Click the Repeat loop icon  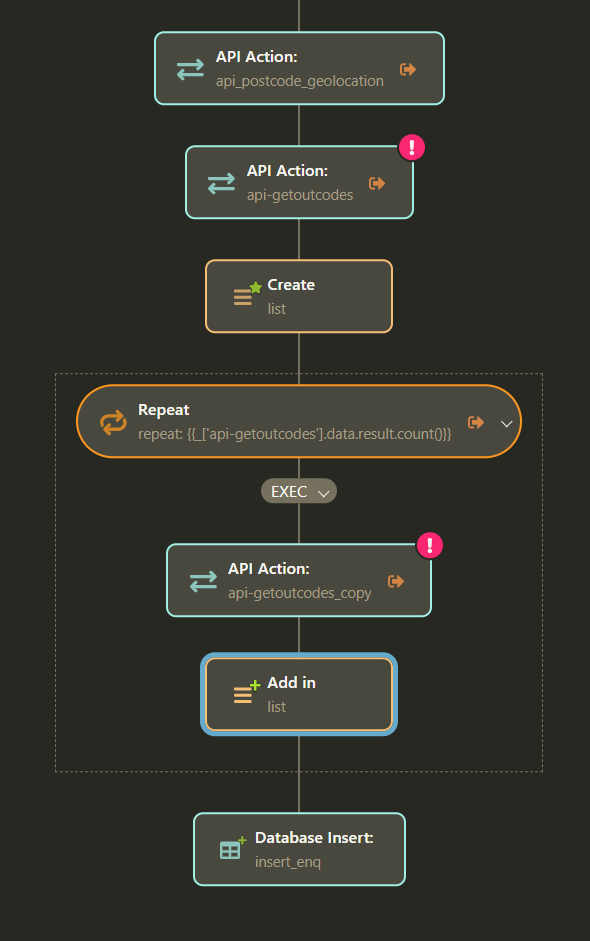113,422
